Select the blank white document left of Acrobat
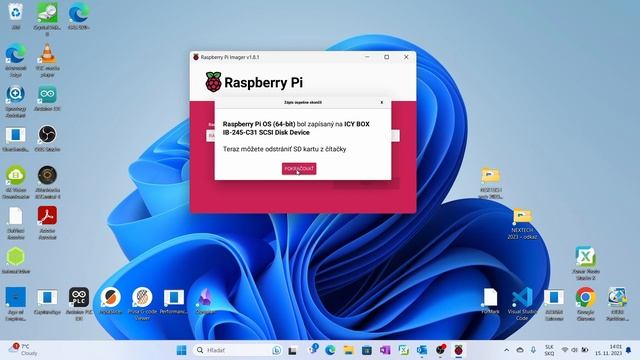640x360 pixels. 16,222
